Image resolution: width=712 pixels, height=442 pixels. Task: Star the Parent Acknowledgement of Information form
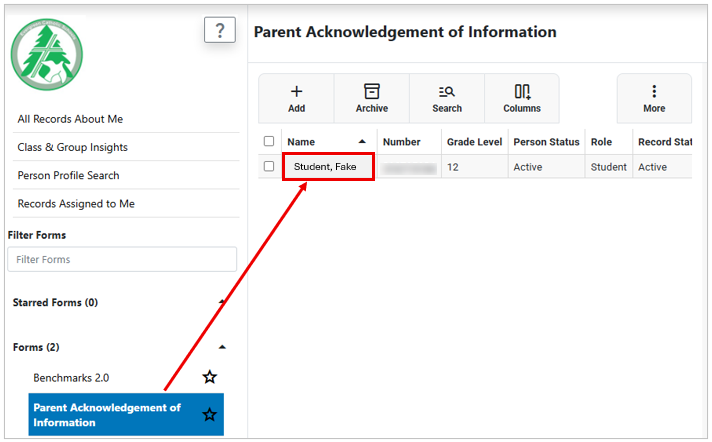tap(209, 414)
